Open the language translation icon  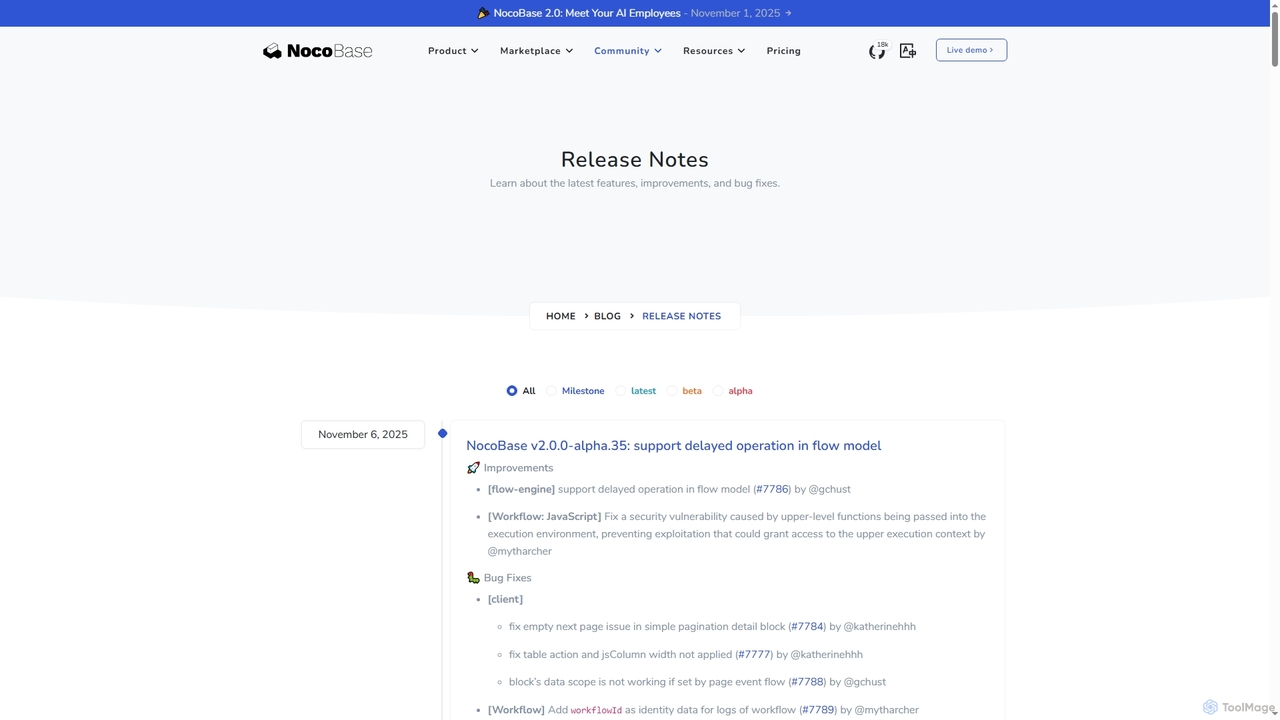(908, 50)
